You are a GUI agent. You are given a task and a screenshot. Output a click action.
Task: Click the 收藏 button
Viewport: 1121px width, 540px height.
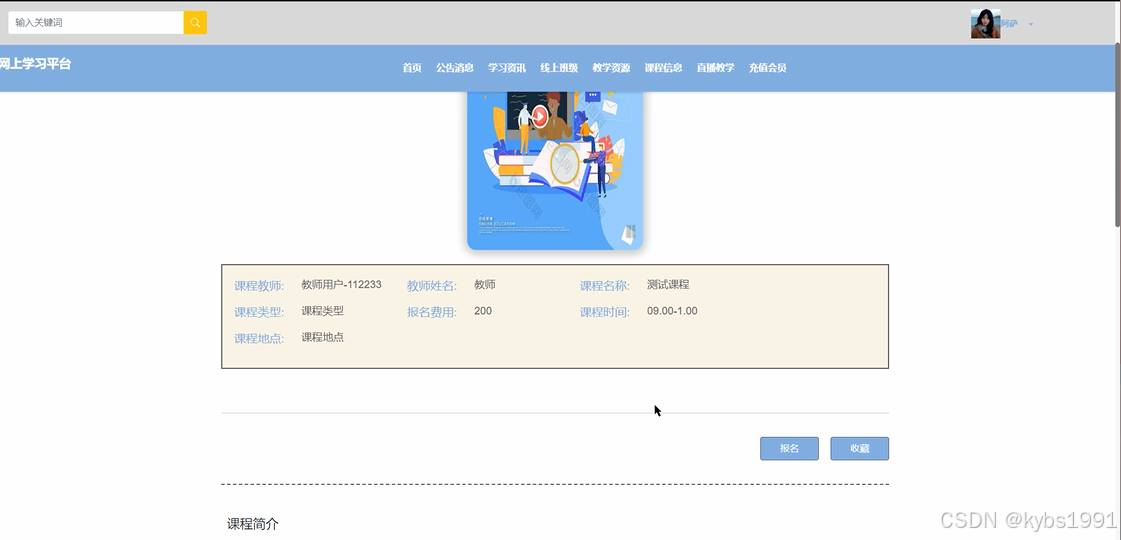pos(859,448)
